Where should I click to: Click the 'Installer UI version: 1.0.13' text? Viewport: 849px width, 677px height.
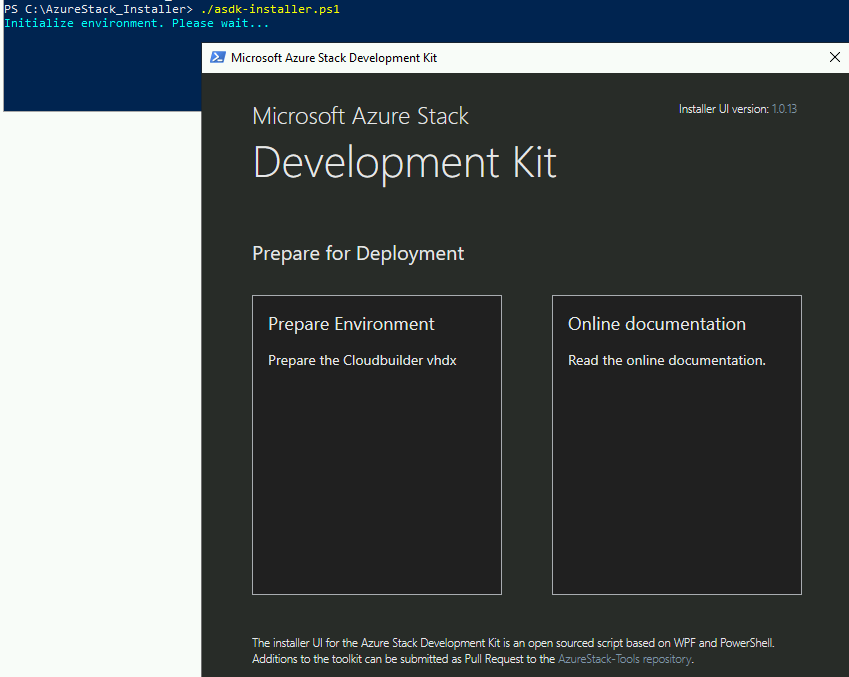(x=737, y=109)
